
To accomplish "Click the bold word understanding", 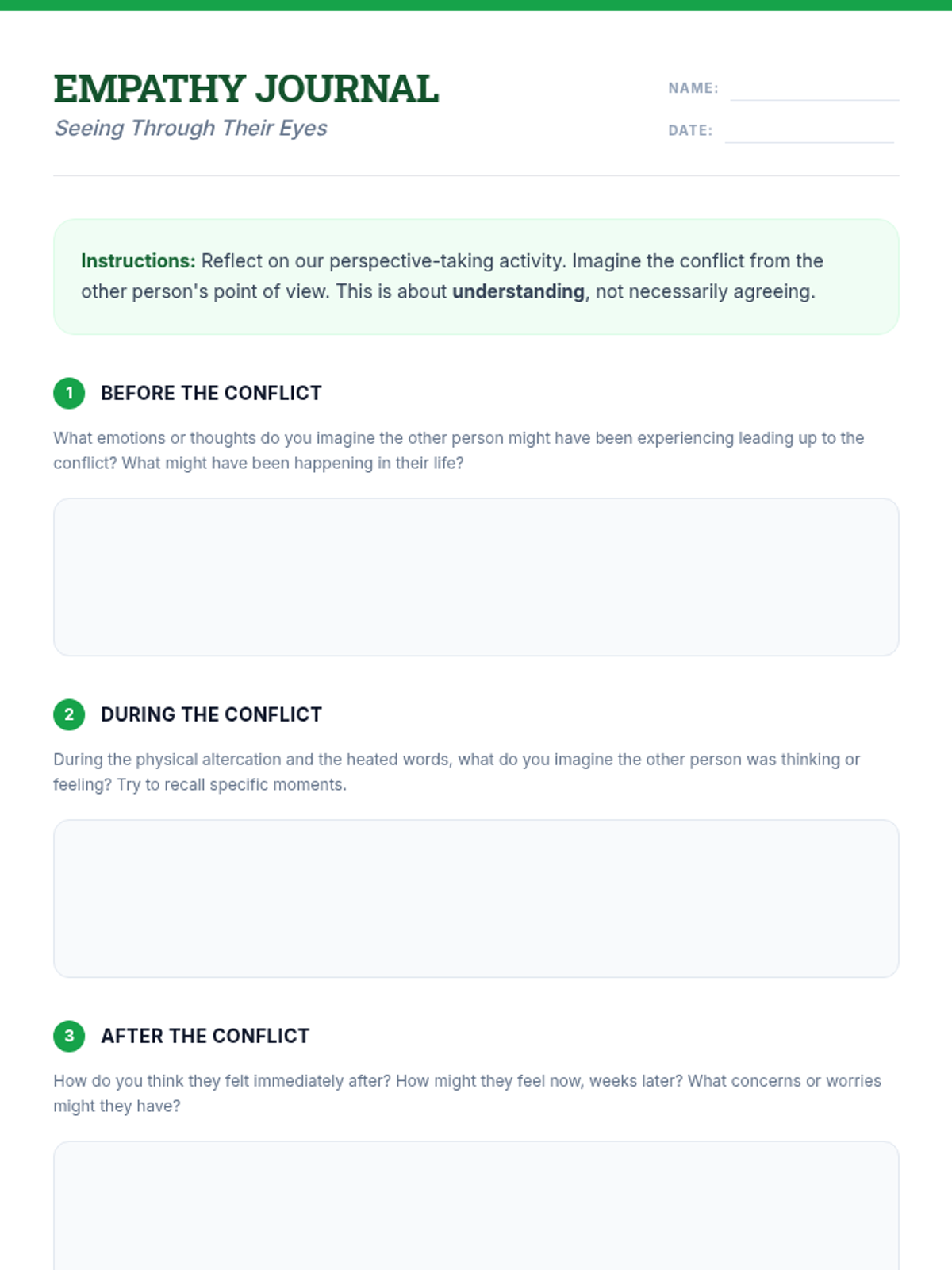I will pos(518,291).
